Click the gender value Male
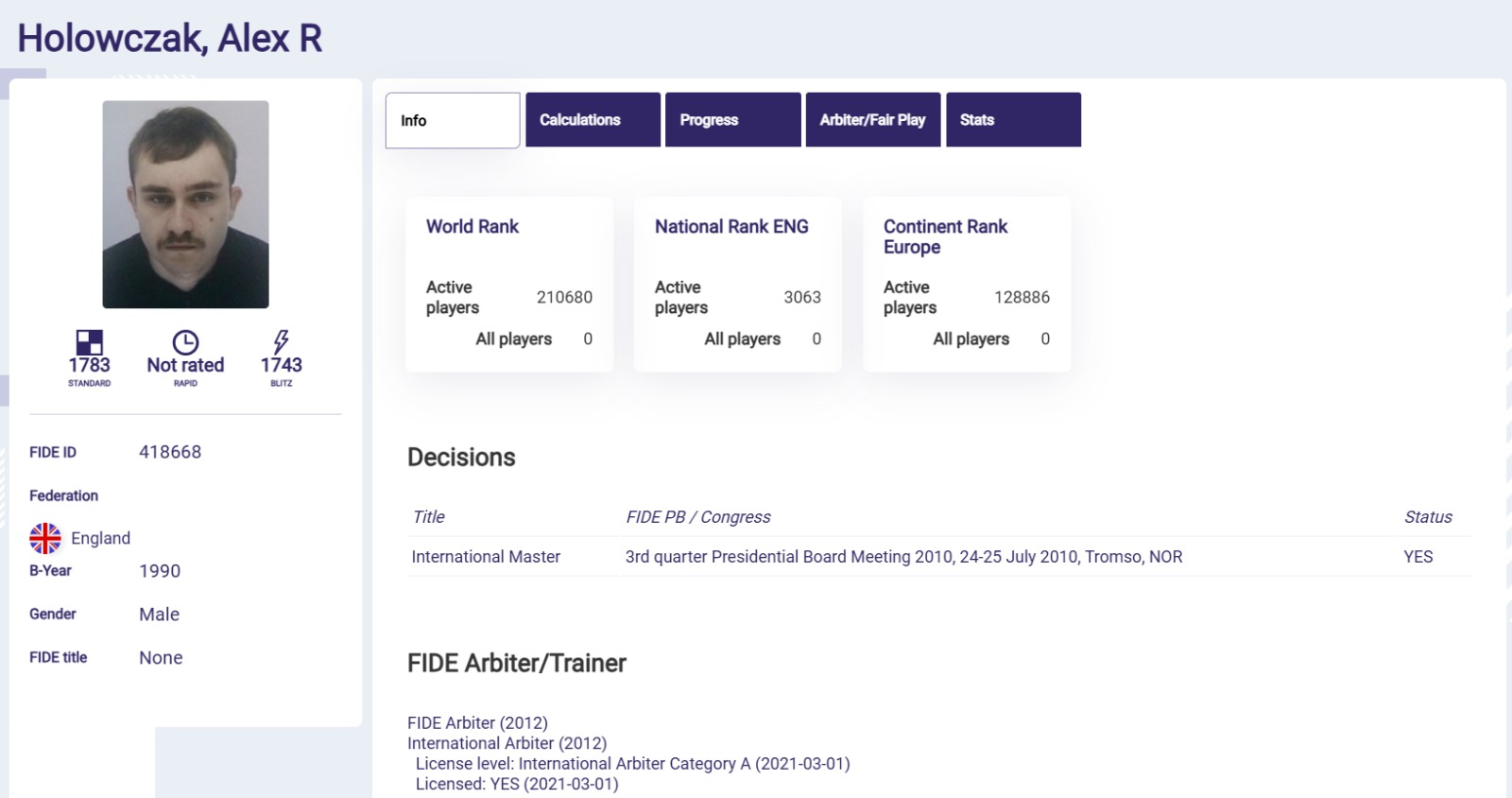The image size is (1512, 798). click(159, 615)
